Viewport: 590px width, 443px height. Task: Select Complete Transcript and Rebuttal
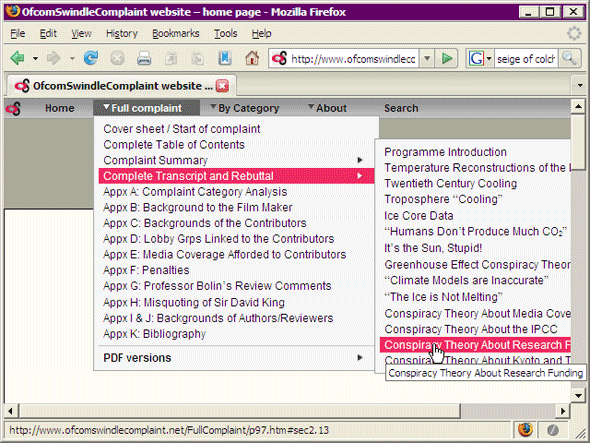(236, 176)
